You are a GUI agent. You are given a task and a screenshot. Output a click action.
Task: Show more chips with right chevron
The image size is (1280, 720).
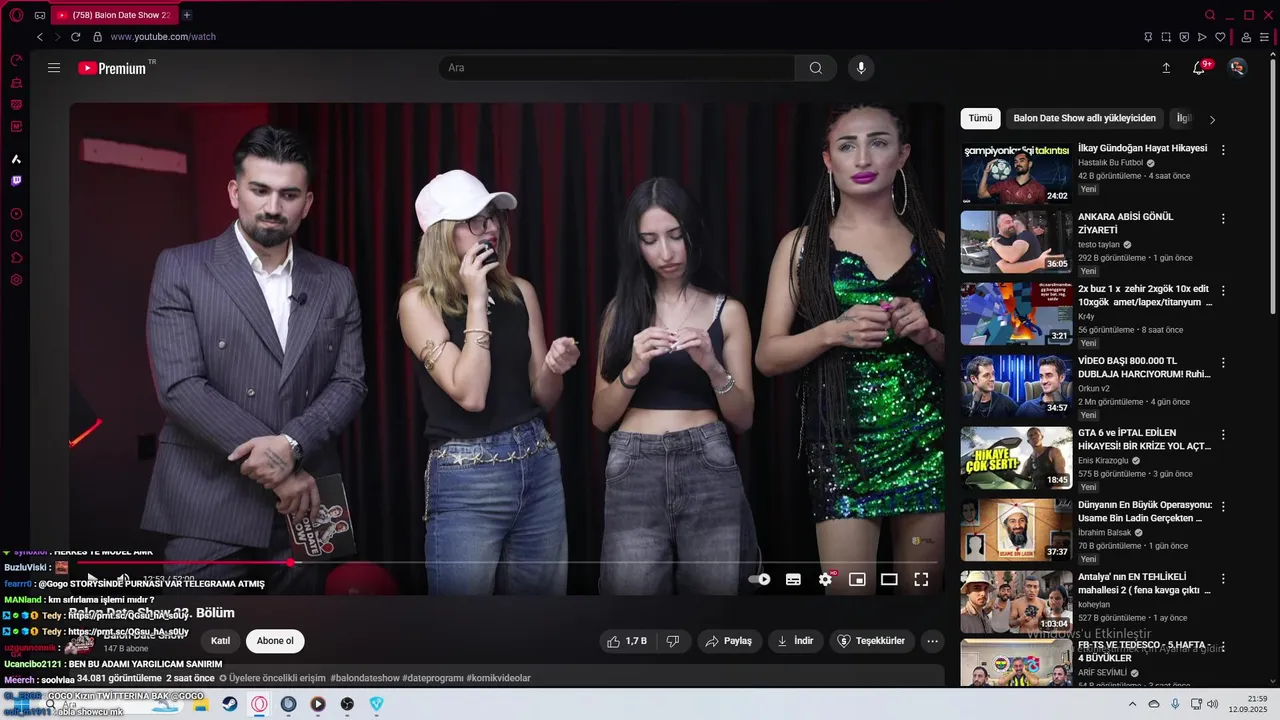coord(1212,119)
